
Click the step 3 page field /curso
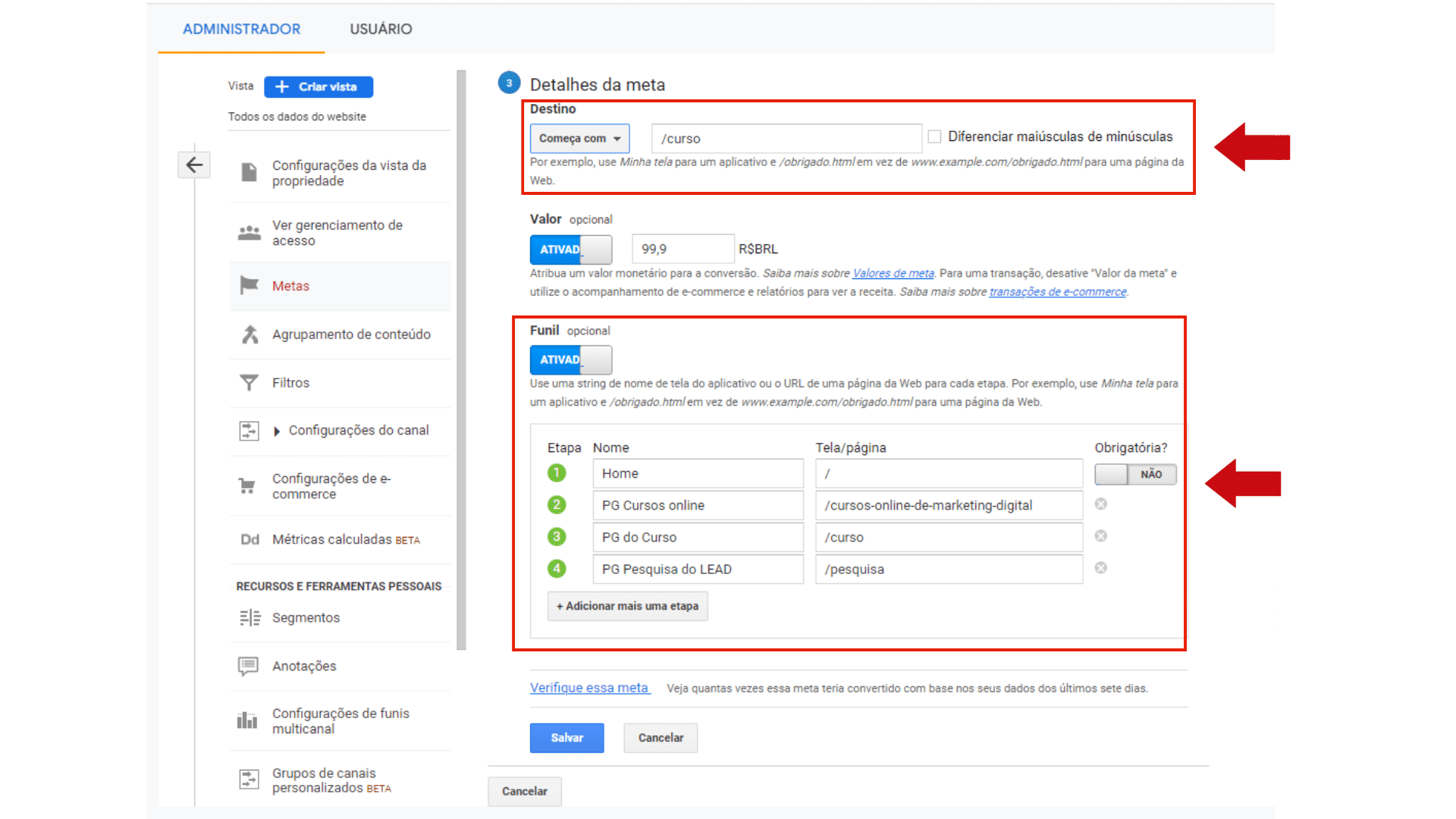(949, 537)
